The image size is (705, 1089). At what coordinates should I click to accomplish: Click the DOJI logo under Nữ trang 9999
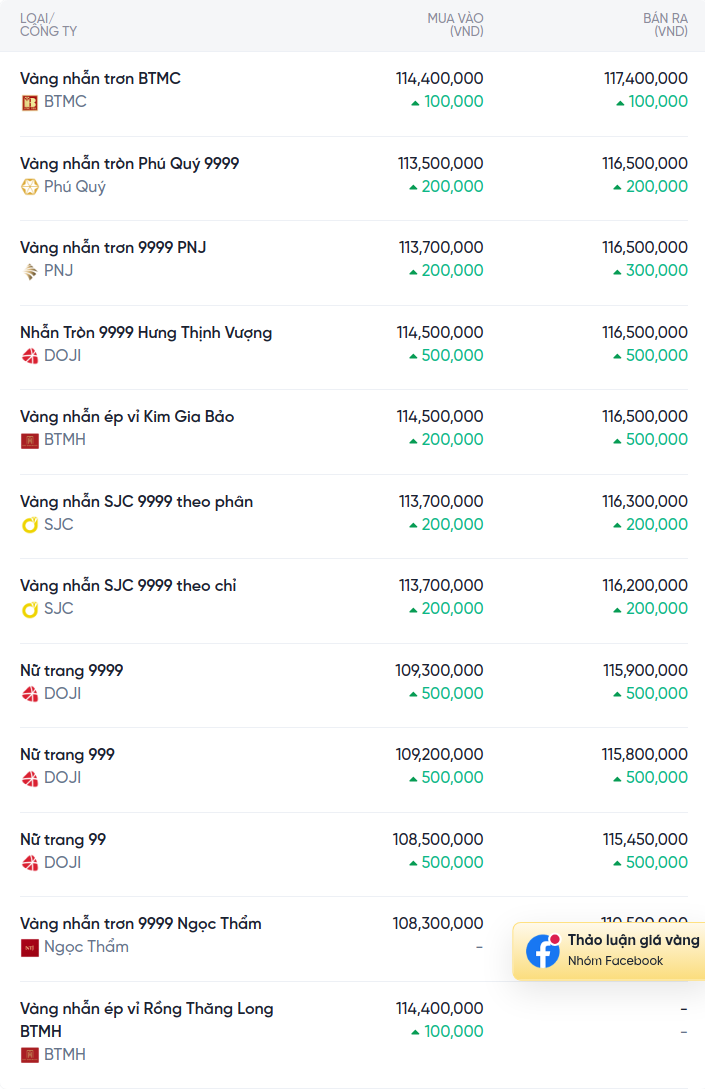tap(29, 694)
